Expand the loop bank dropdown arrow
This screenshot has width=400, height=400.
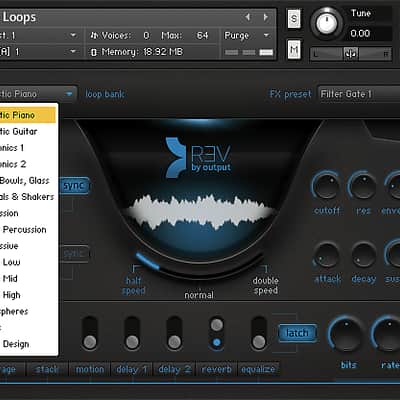click(69, 94)
